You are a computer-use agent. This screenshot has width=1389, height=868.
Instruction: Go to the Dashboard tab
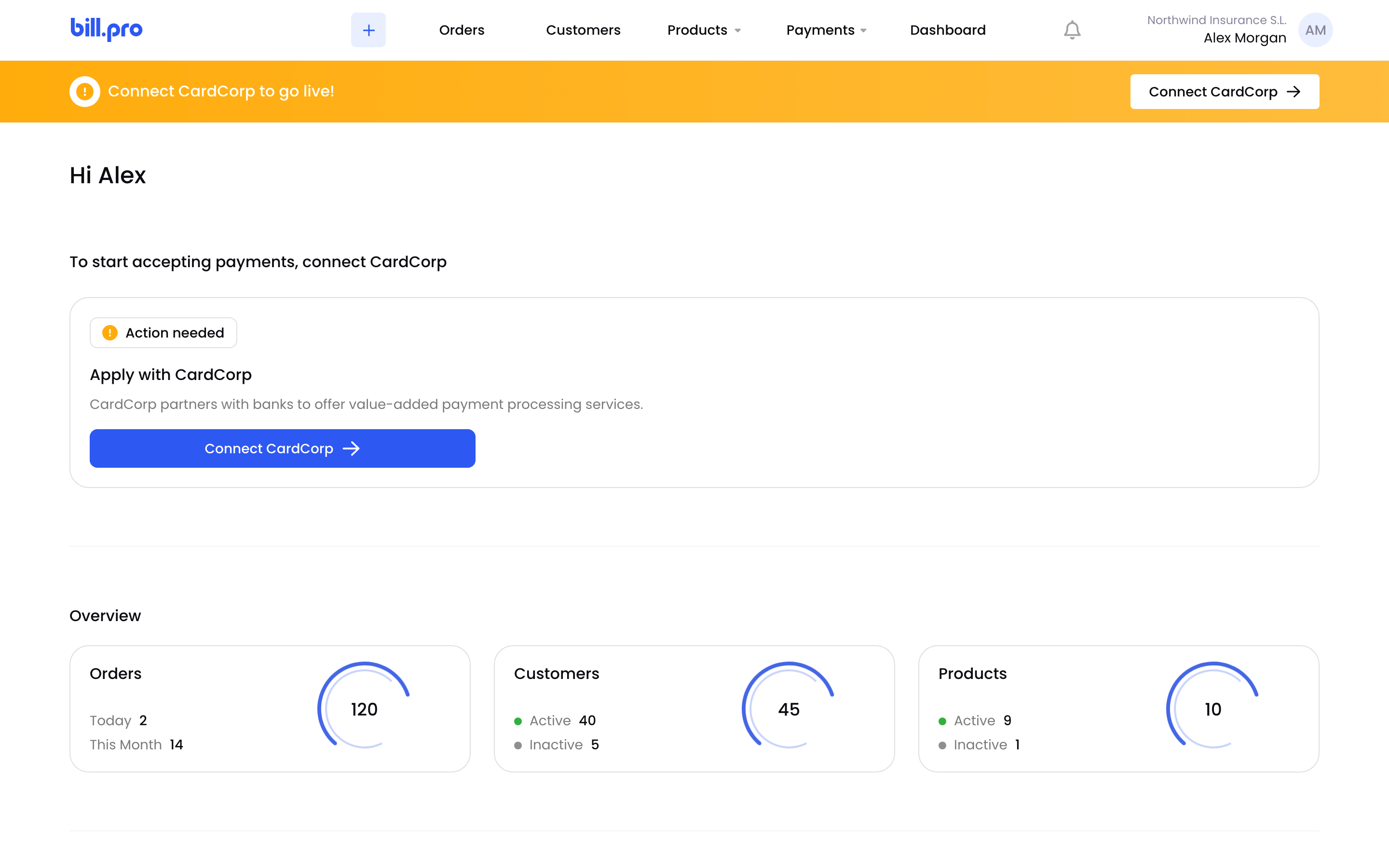948,30
